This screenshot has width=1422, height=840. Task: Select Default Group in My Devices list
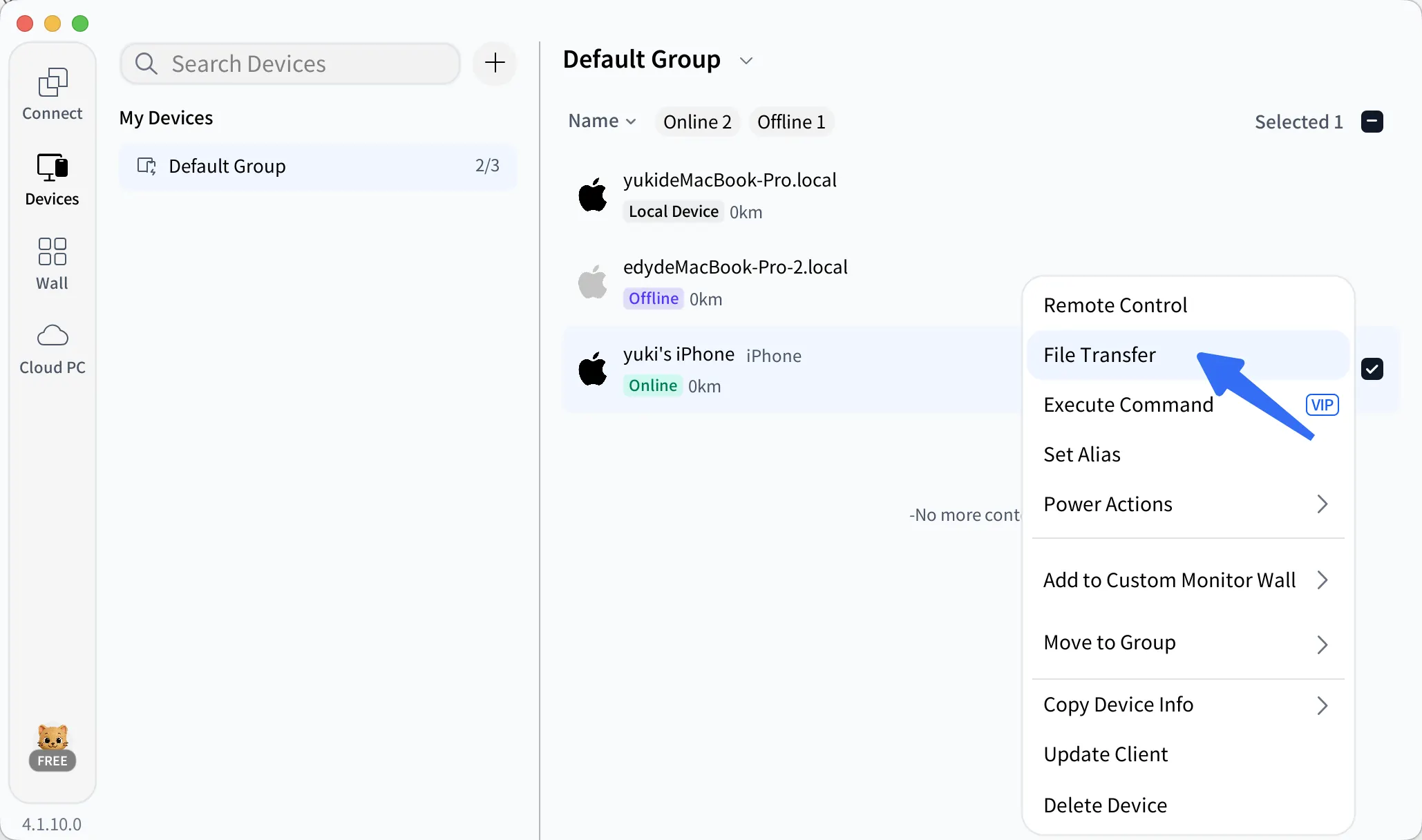[x=318, y=166]
